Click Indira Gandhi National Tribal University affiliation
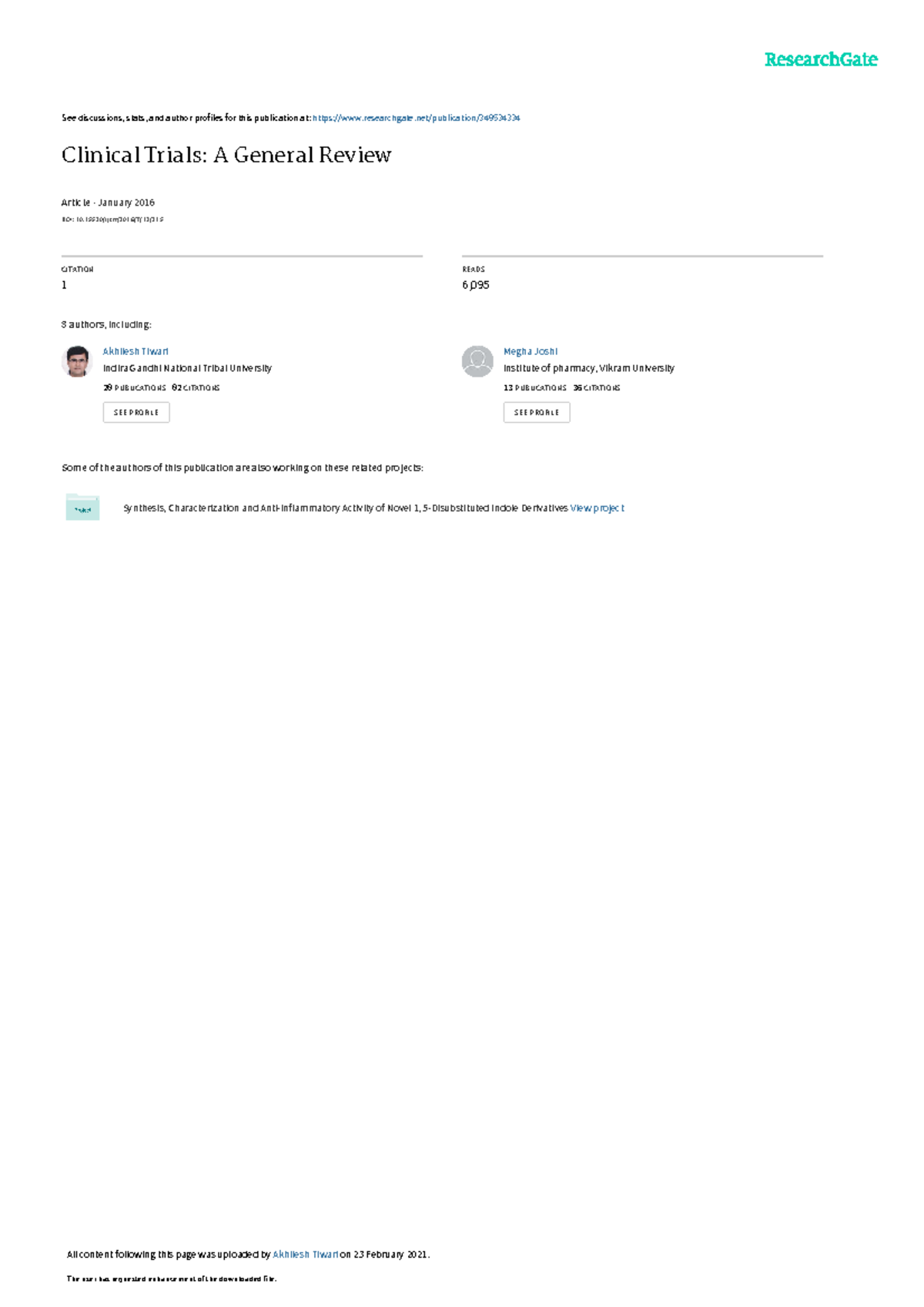Viewport: 924px width, 1307px height. click(187, 368)
